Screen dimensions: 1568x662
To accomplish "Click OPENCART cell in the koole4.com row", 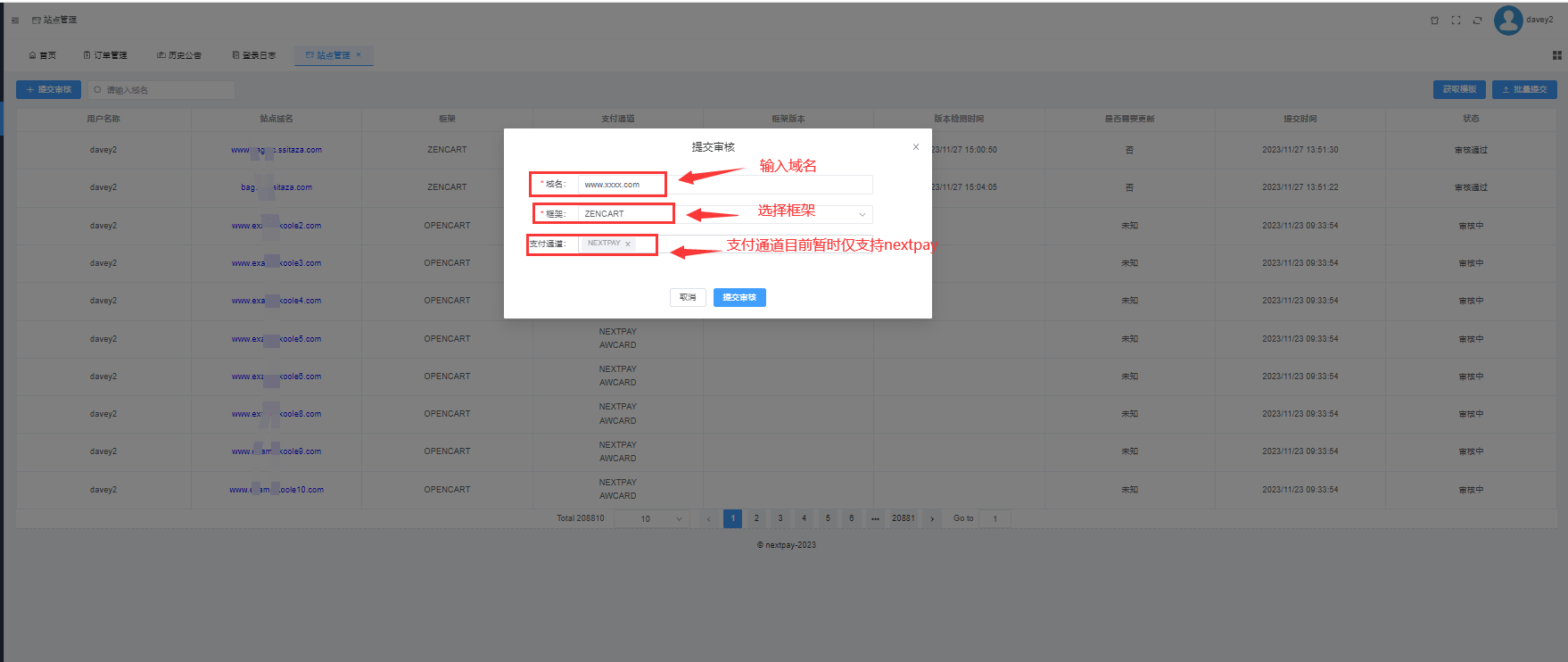I will 447,301.
